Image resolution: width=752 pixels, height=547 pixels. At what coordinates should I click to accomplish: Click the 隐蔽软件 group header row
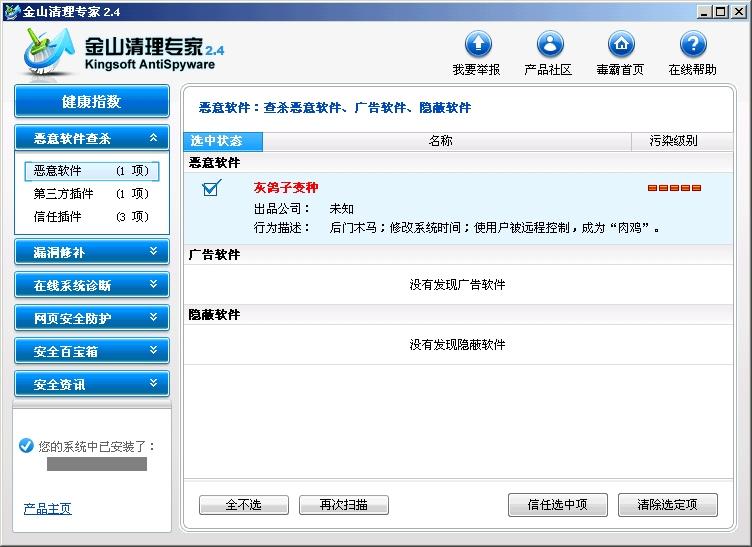click(458, 314)
